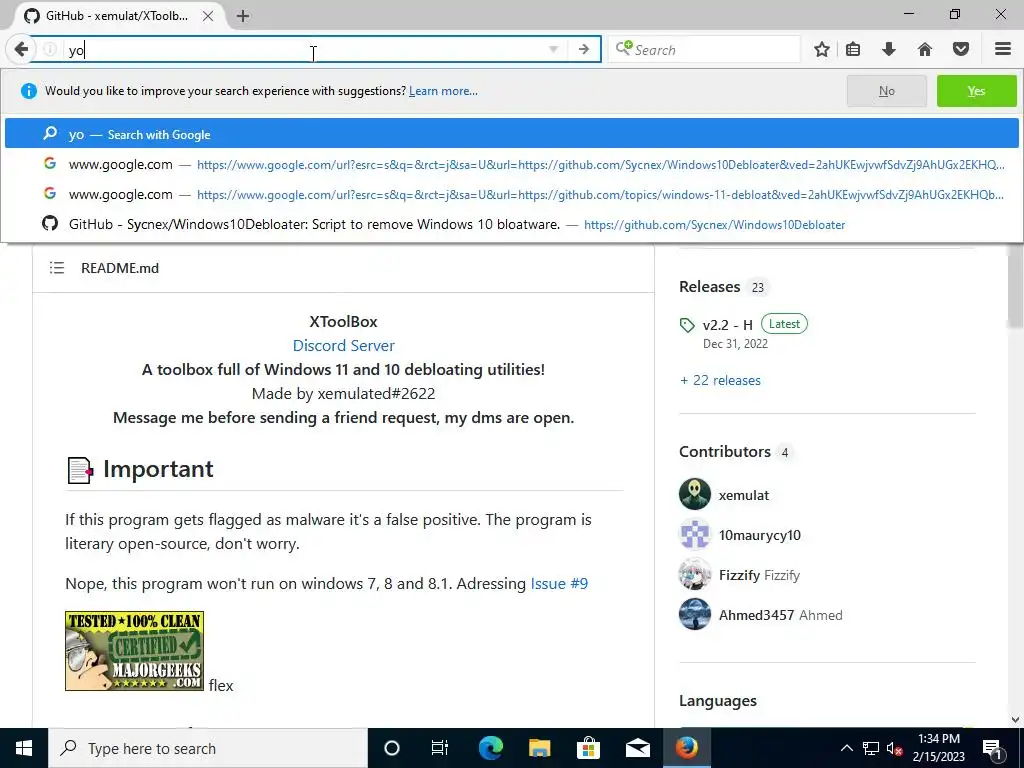Click the site info icon in address bar
Viewport: 1024px width, 768px height.
pyautogui.click(x=50, y=49)
